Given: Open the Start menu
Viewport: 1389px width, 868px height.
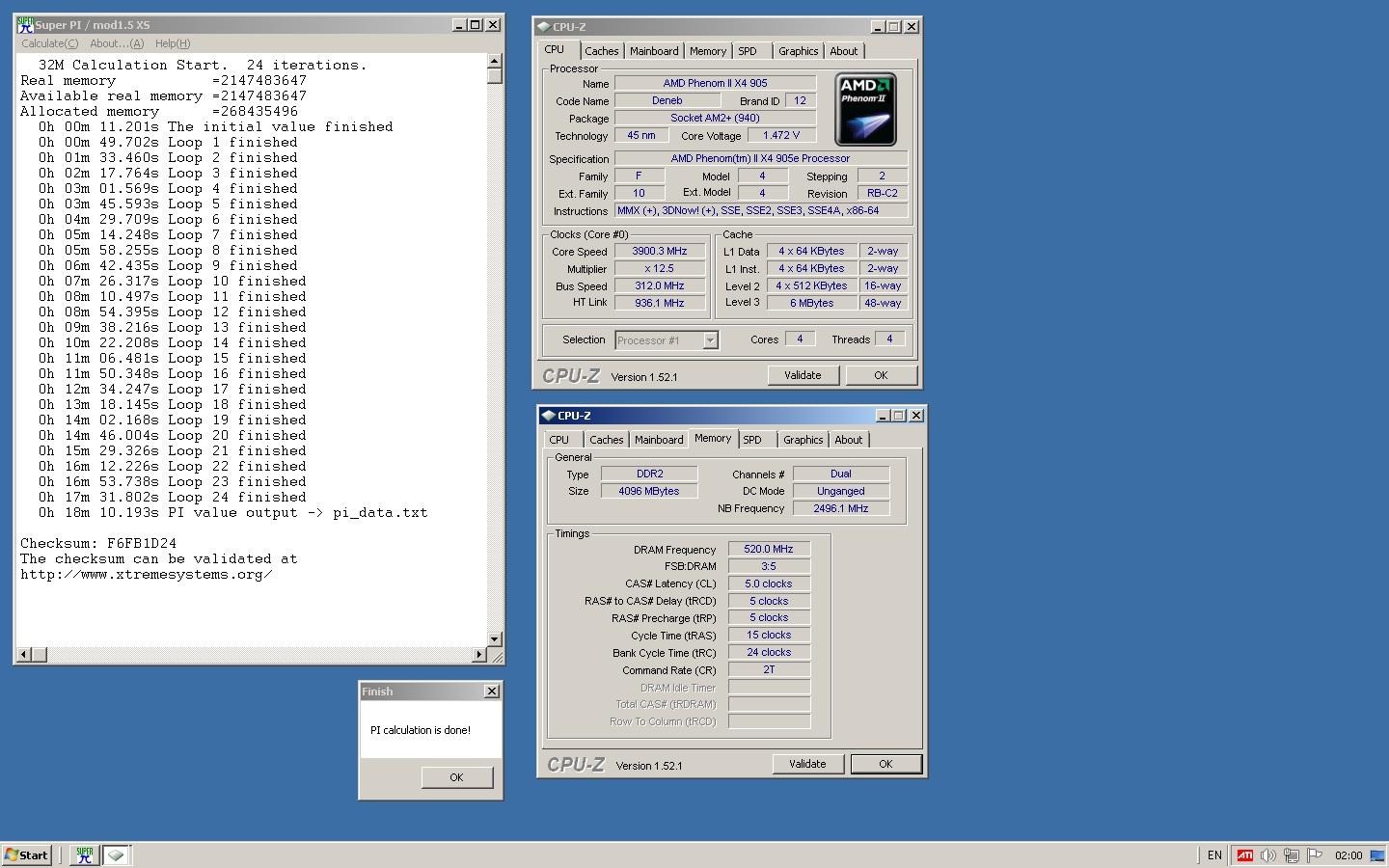Looking at the screenshot, I should pos(26,854).
